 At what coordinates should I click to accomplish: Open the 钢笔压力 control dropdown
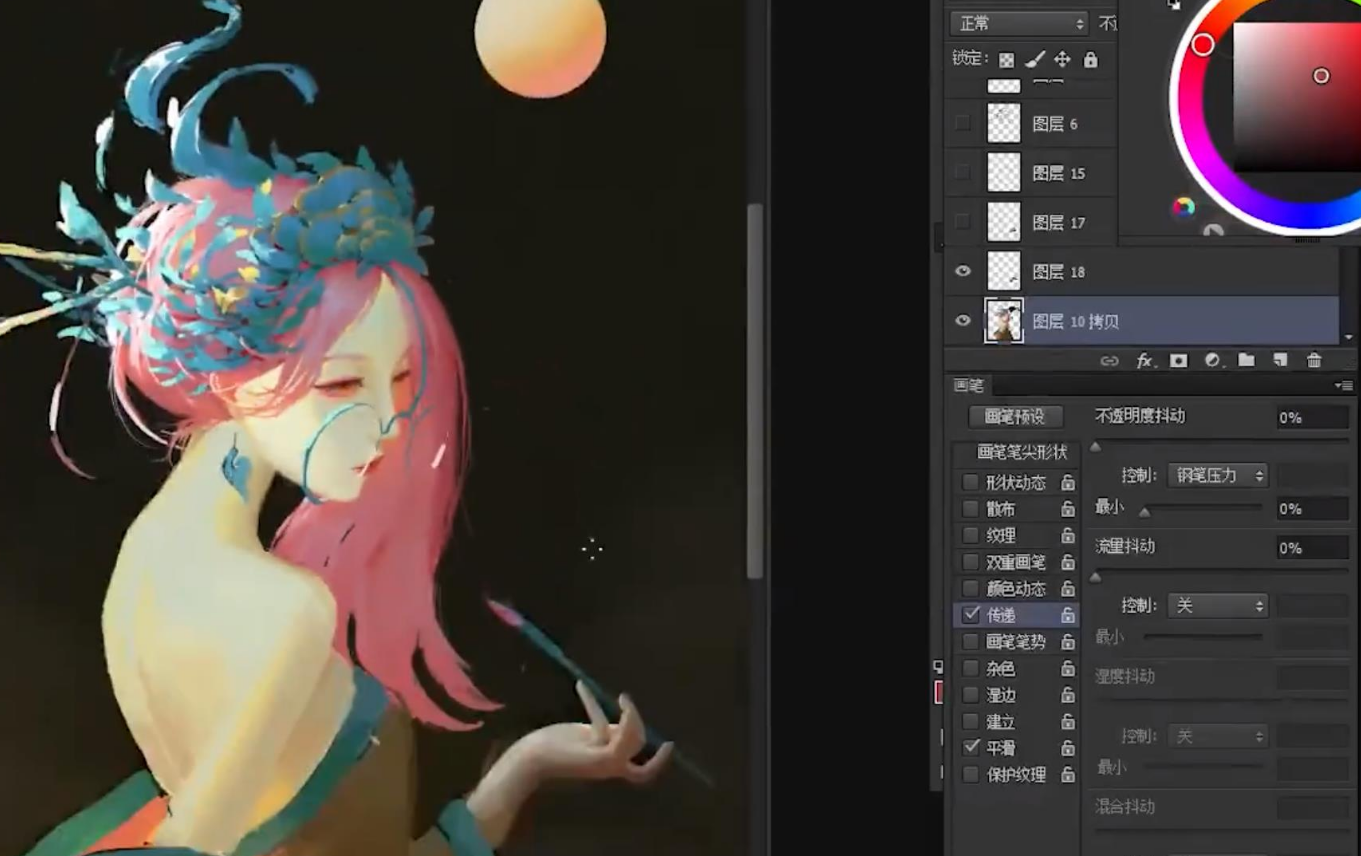click(x=1217, y=475)
